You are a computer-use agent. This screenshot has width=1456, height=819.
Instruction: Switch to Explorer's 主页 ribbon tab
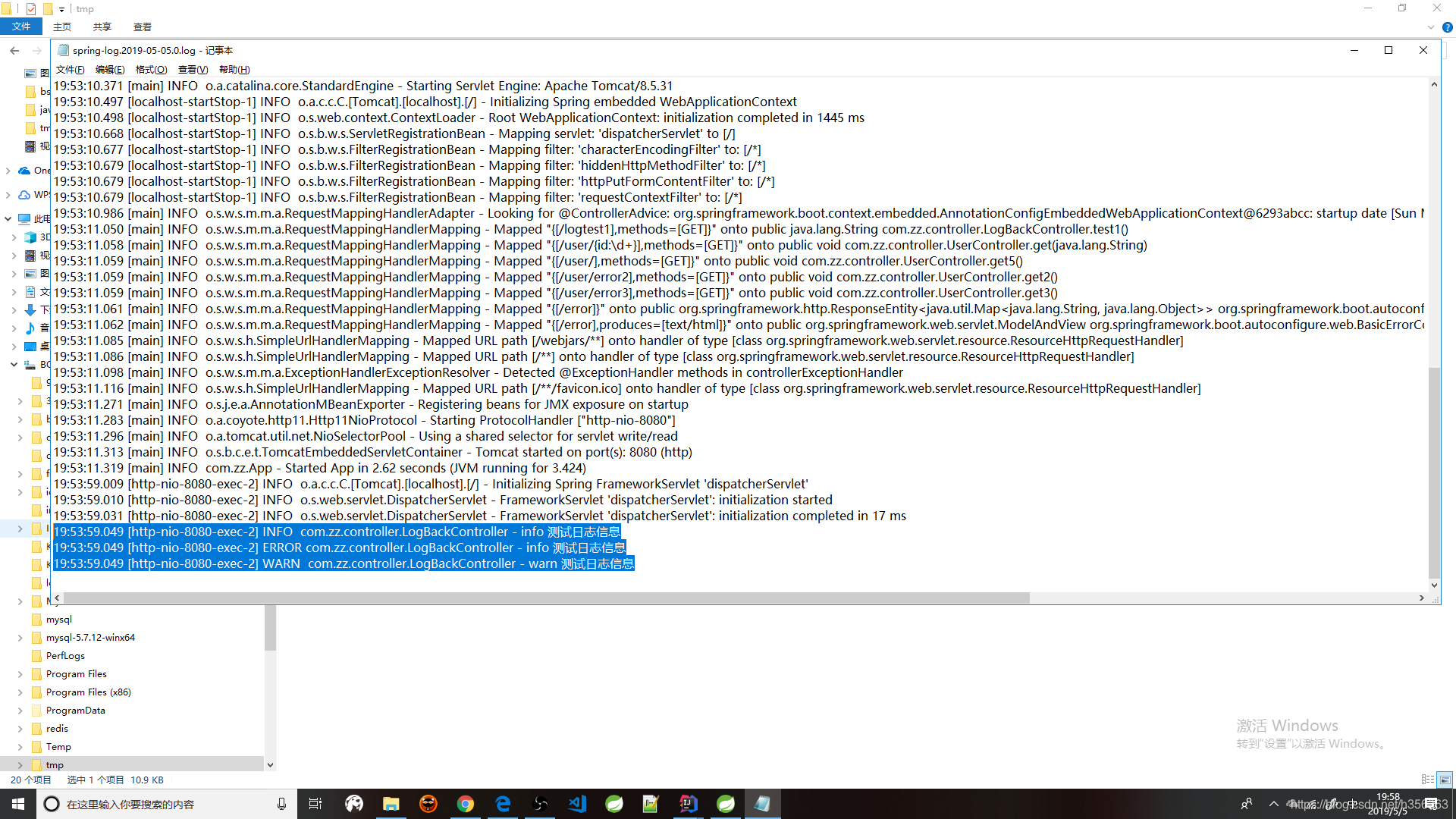(62, 27)
